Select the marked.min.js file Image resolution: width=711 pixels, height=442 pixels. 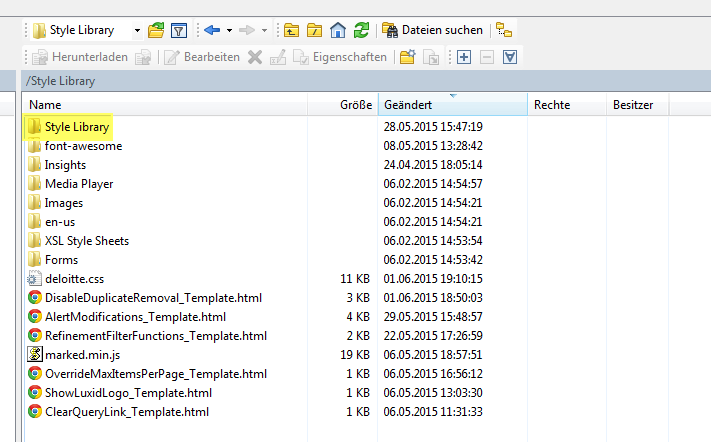[84, 355]
